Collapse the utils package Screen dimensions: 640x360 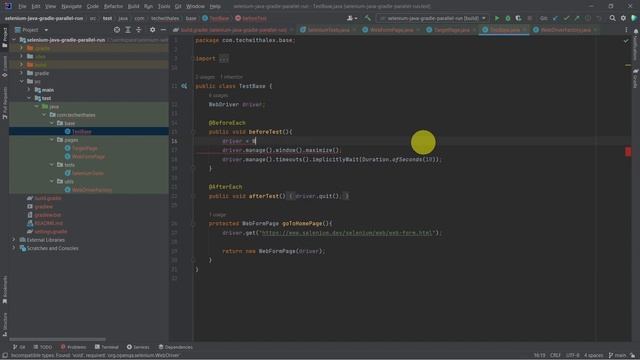click(51, 181)
